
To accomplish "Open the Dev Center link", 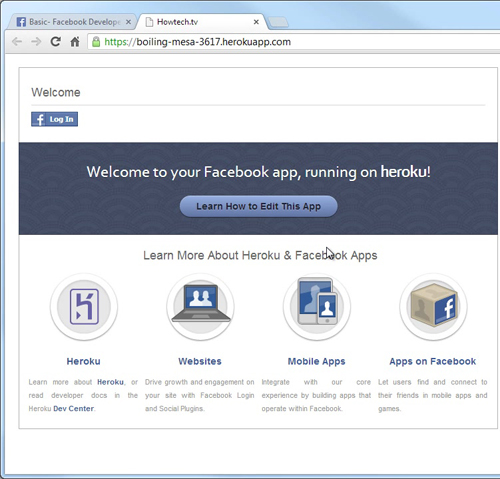I will (x=74, y=409).
